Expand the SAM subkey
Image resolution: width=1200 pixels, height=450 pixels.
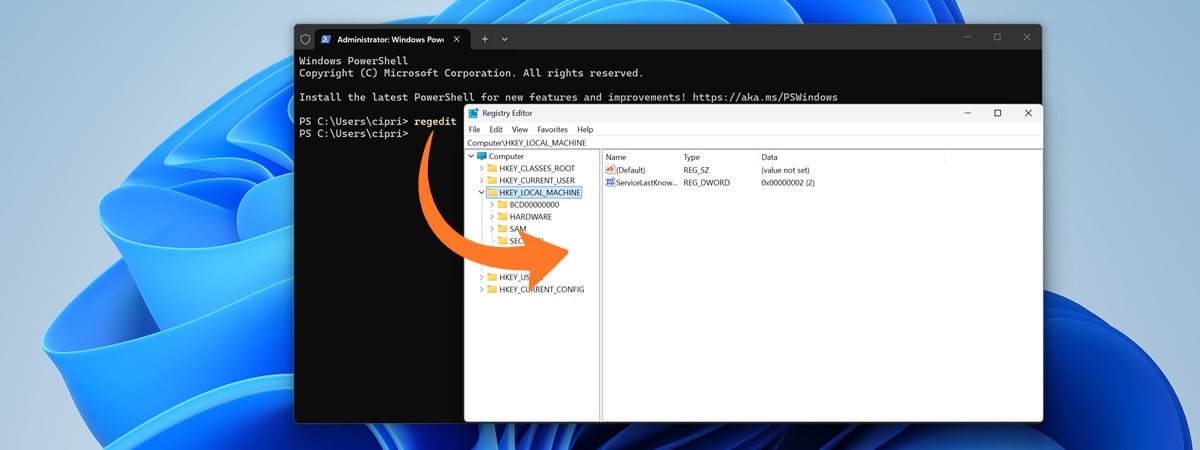click(x=492, y=228)
